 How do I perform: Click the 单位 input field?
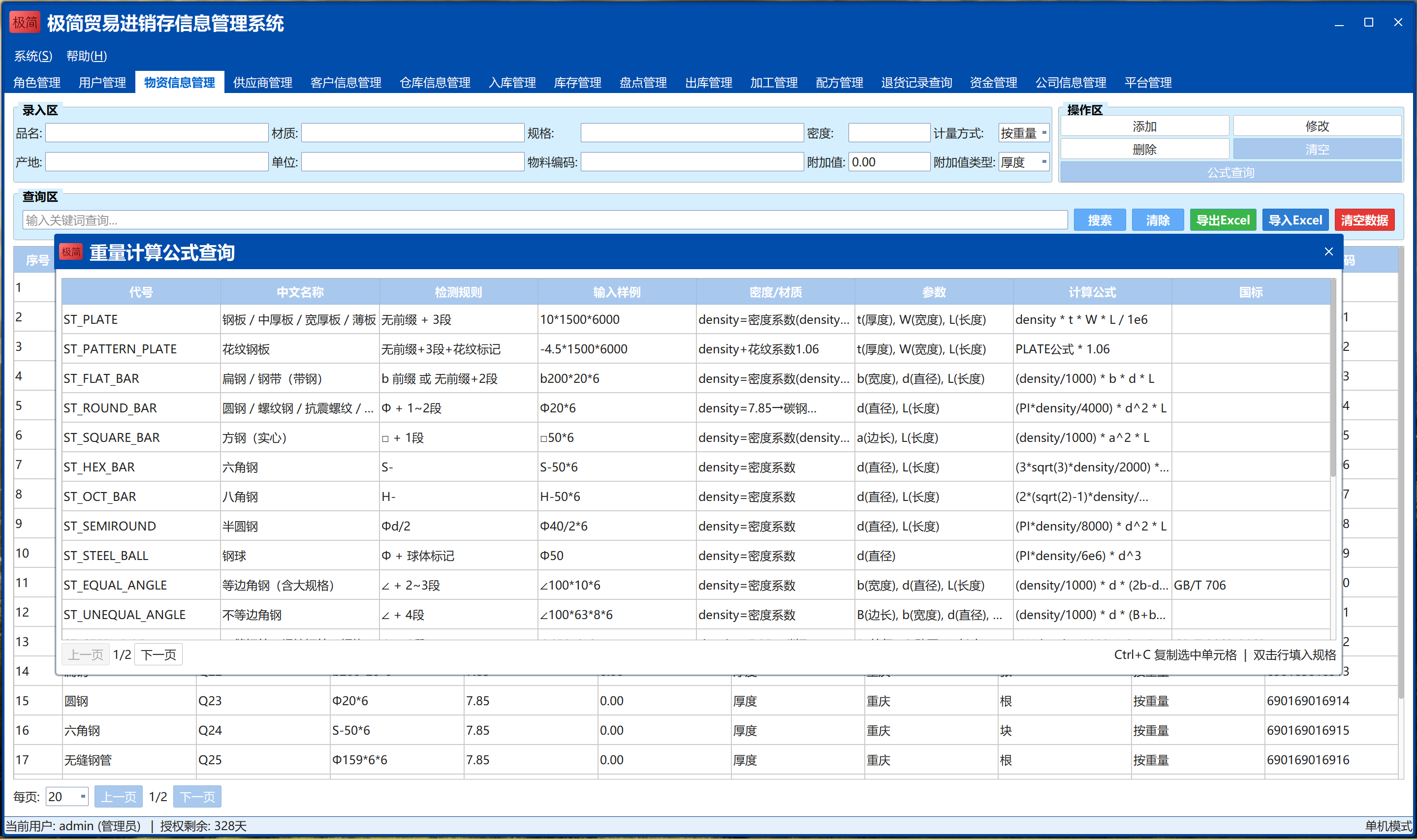click(413, 162)
